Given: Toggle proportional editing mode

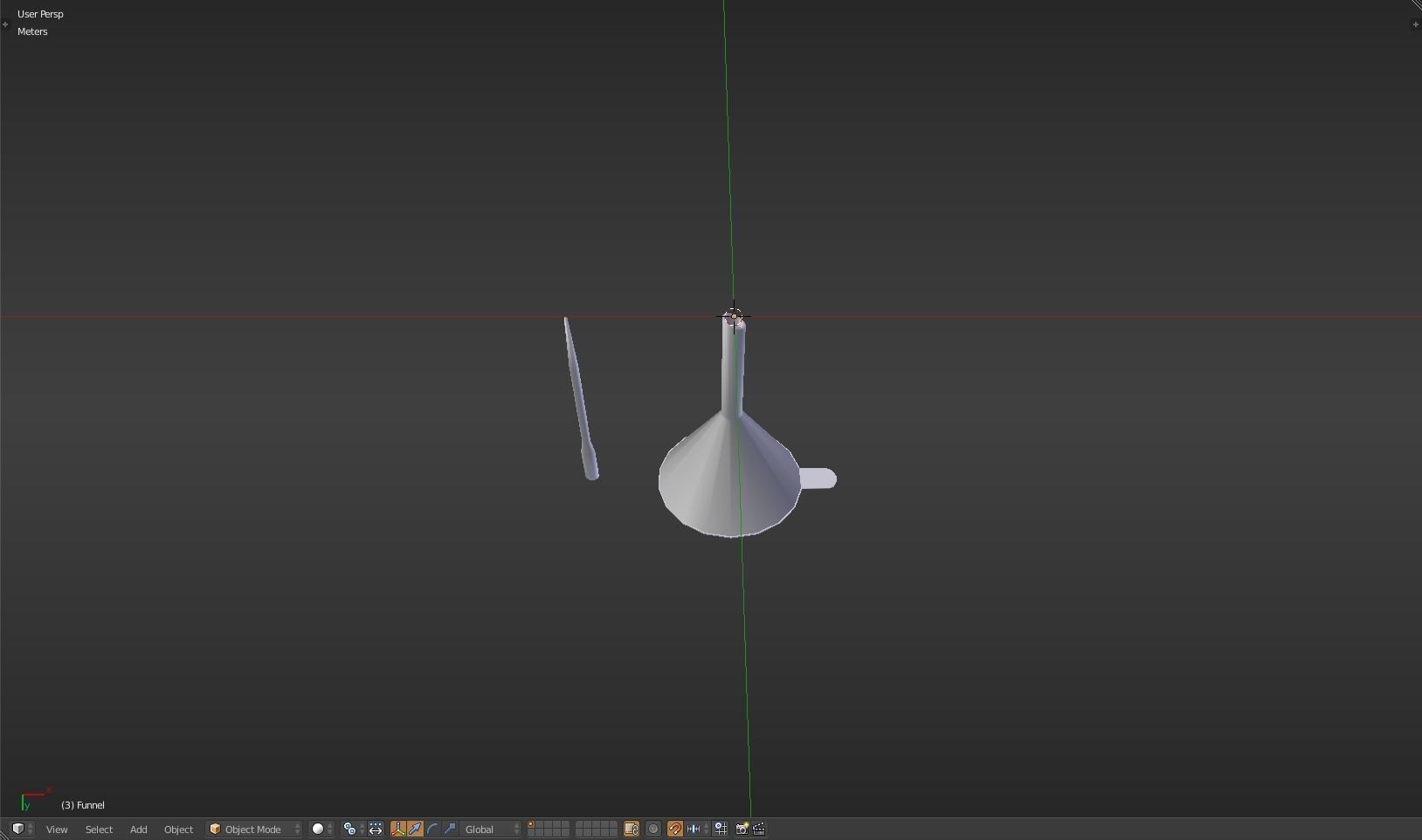Looking at the screenshot, I should coord(653,829).
